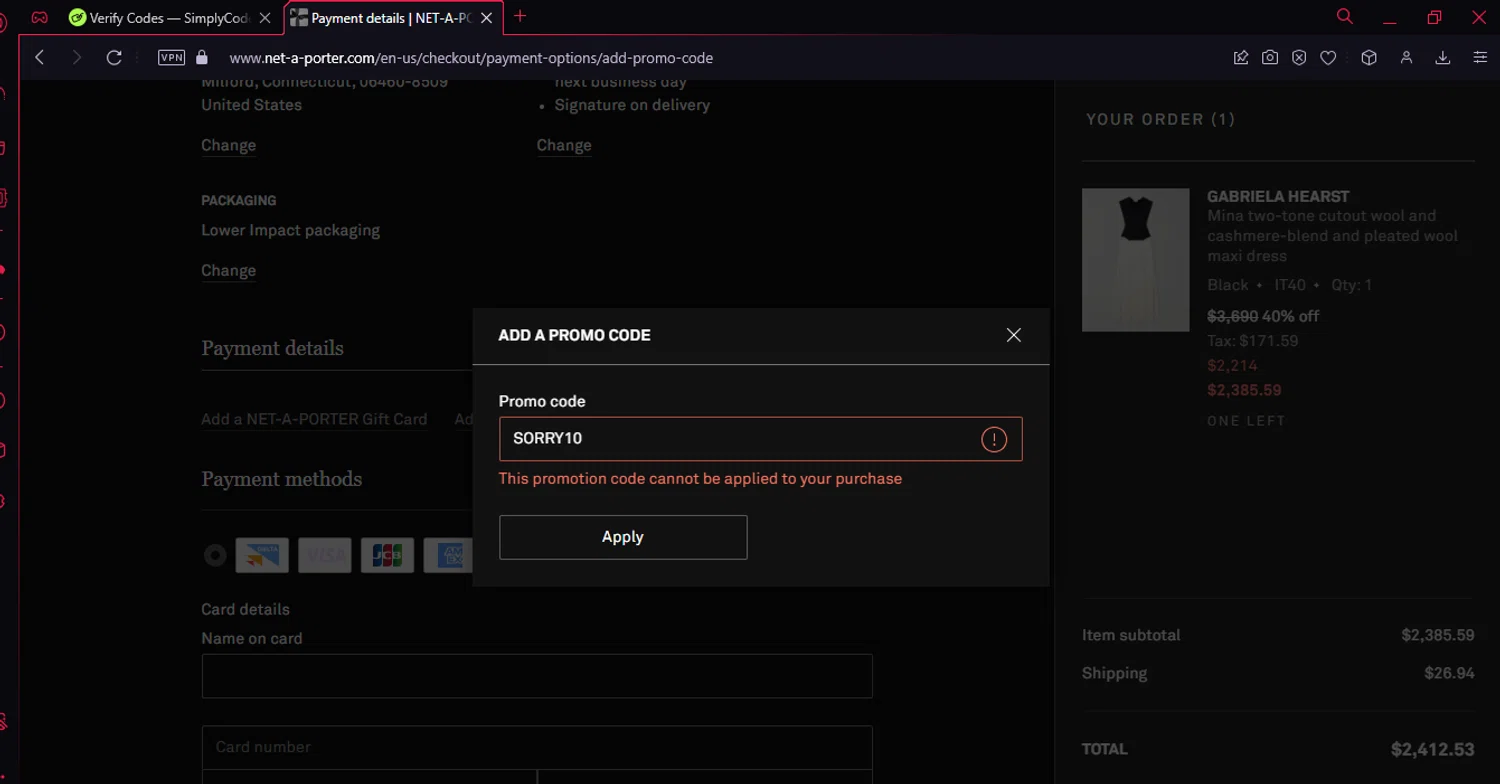Screen dimensions: 1500x784
Task: Click the Name on card field
Action: 537,676
